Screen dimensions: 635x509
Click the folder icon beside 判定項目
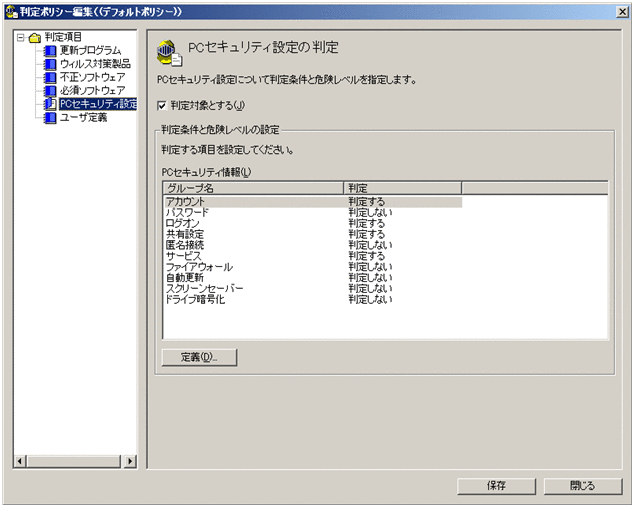pos(35,38)
